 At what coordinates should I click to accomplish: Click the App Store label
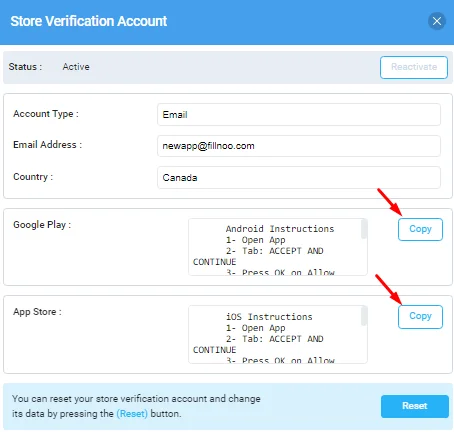[37, 312]
